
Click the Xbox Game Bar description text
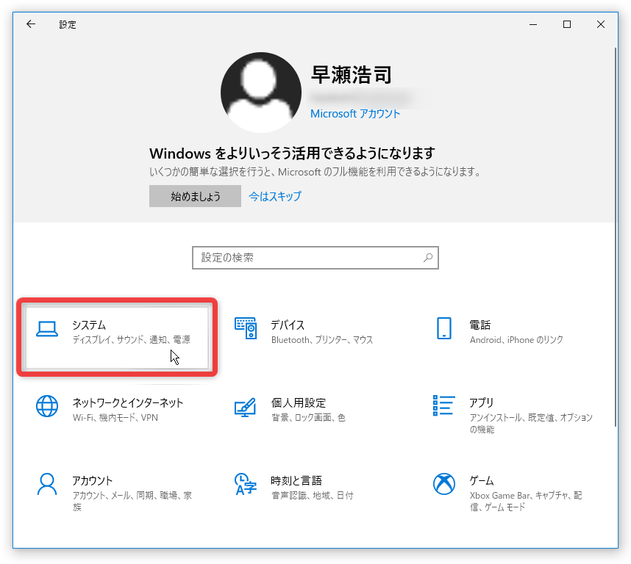tap(526, 501)
